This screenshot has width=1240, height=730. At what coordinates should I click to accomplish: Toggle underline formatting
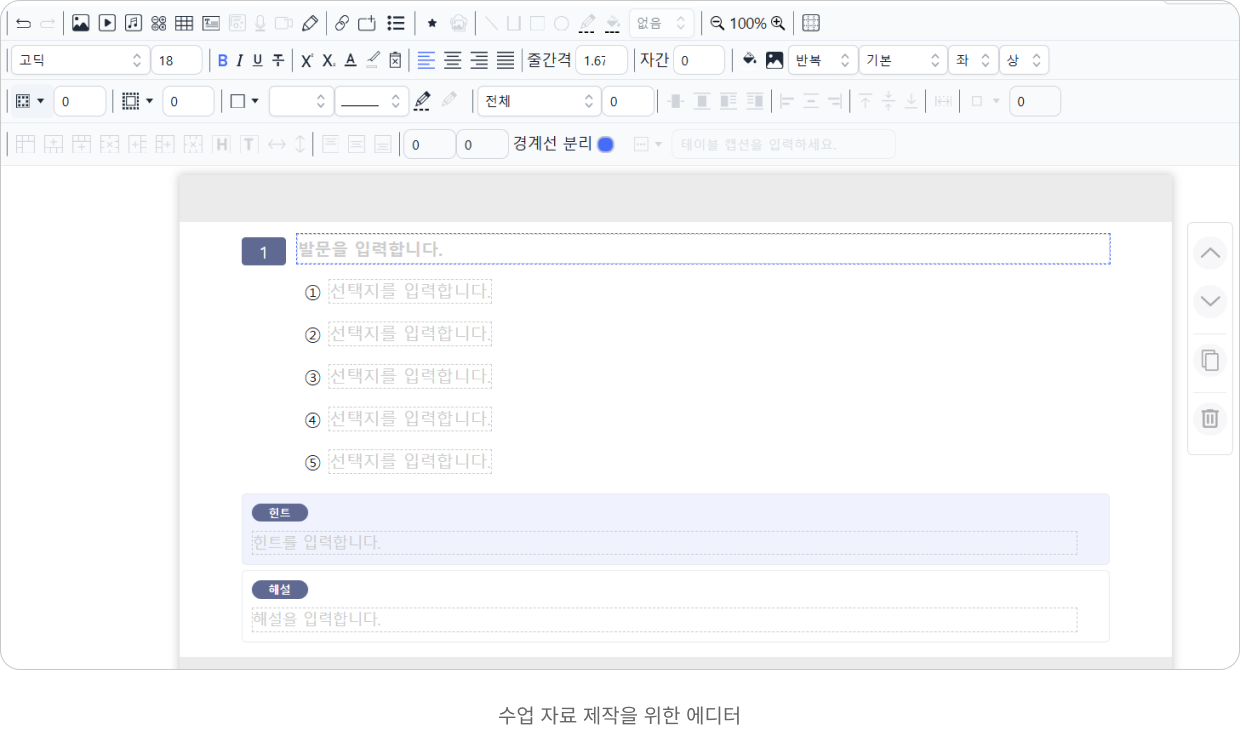pyautogui.click(x=258, y=61)
